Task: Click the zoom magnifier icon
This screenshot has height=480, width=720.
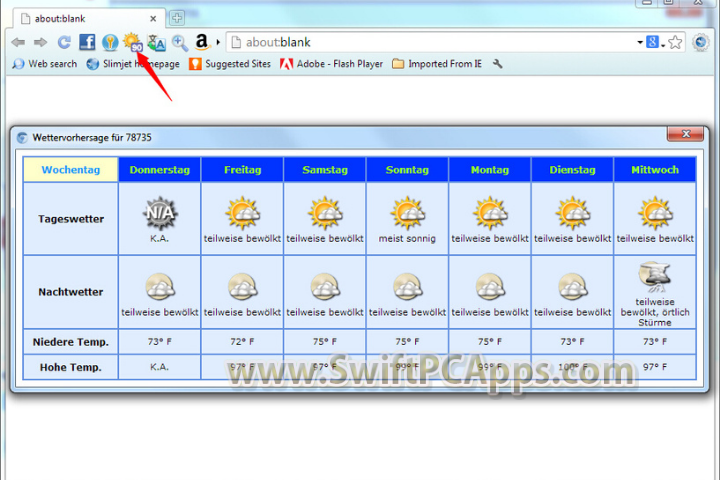Action: (180, 42)
